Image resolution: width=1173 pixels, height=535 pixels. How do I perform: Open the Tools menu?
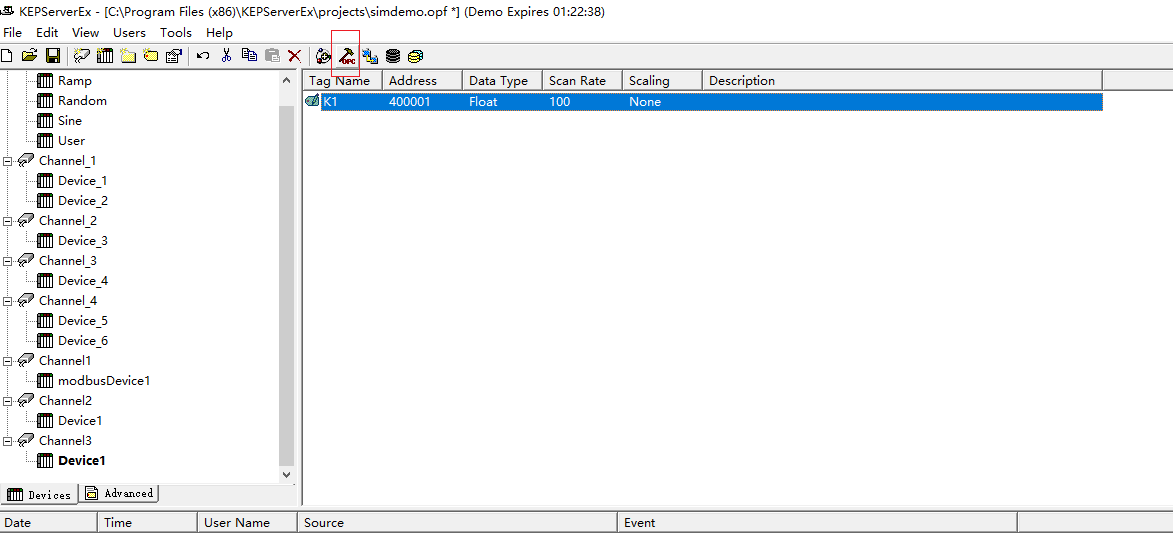tap(176, 32)
